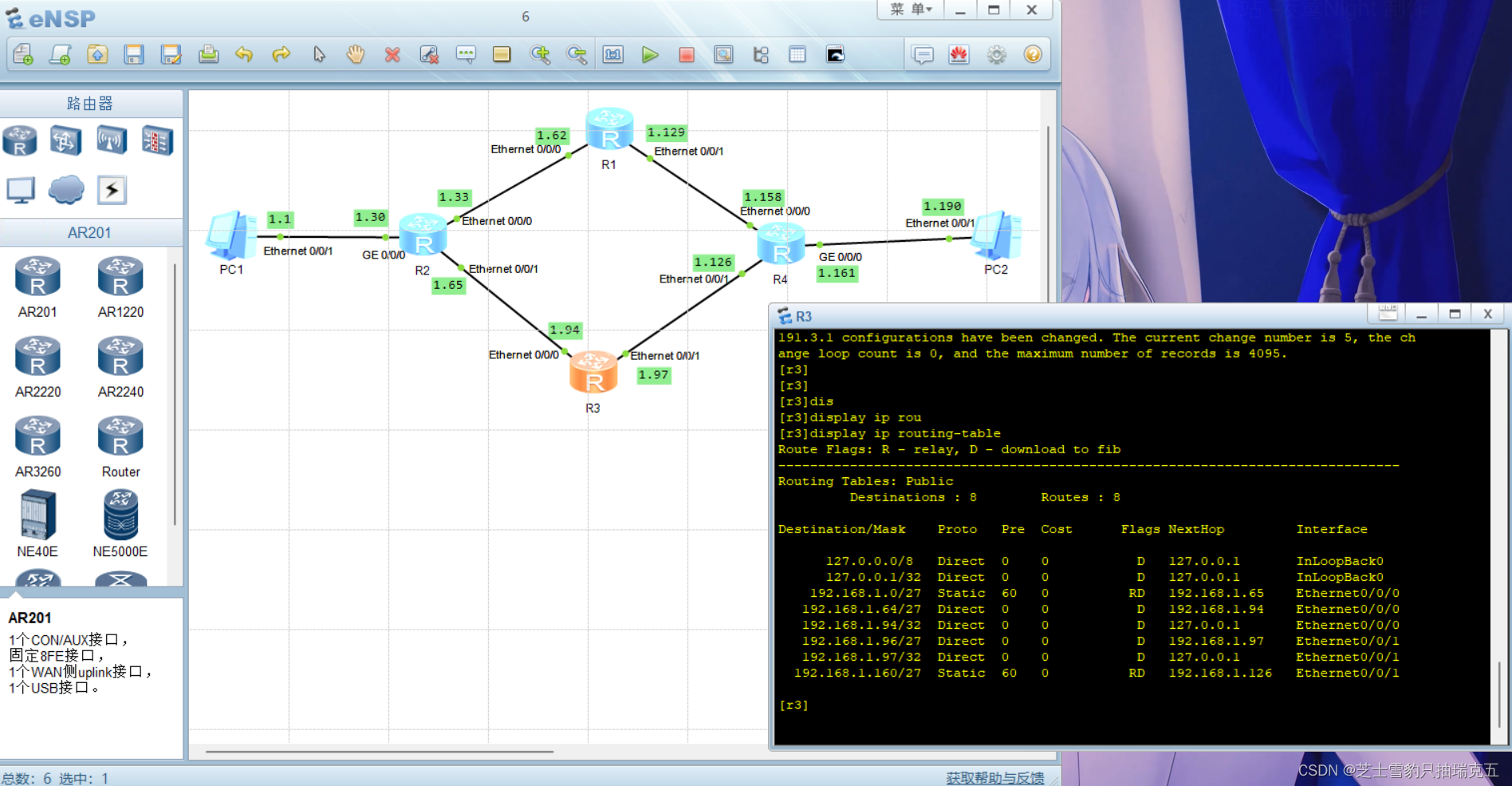The width and height of the screenshot is (1512, 786).
Task: Select router R4 on the canvas
Action: click(781, 244)
